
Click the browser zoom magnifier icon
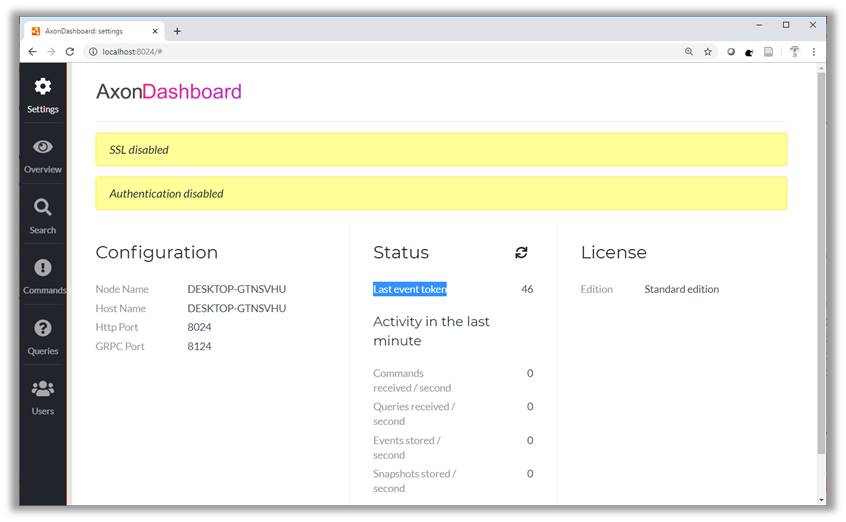pyautogui.click(x=689, y=51)
